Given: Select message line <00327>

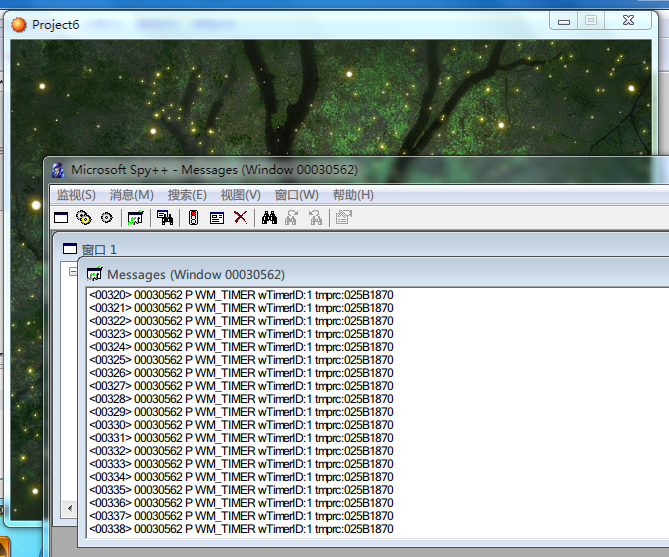Looking at the screenshot, I should click(241, 386).
